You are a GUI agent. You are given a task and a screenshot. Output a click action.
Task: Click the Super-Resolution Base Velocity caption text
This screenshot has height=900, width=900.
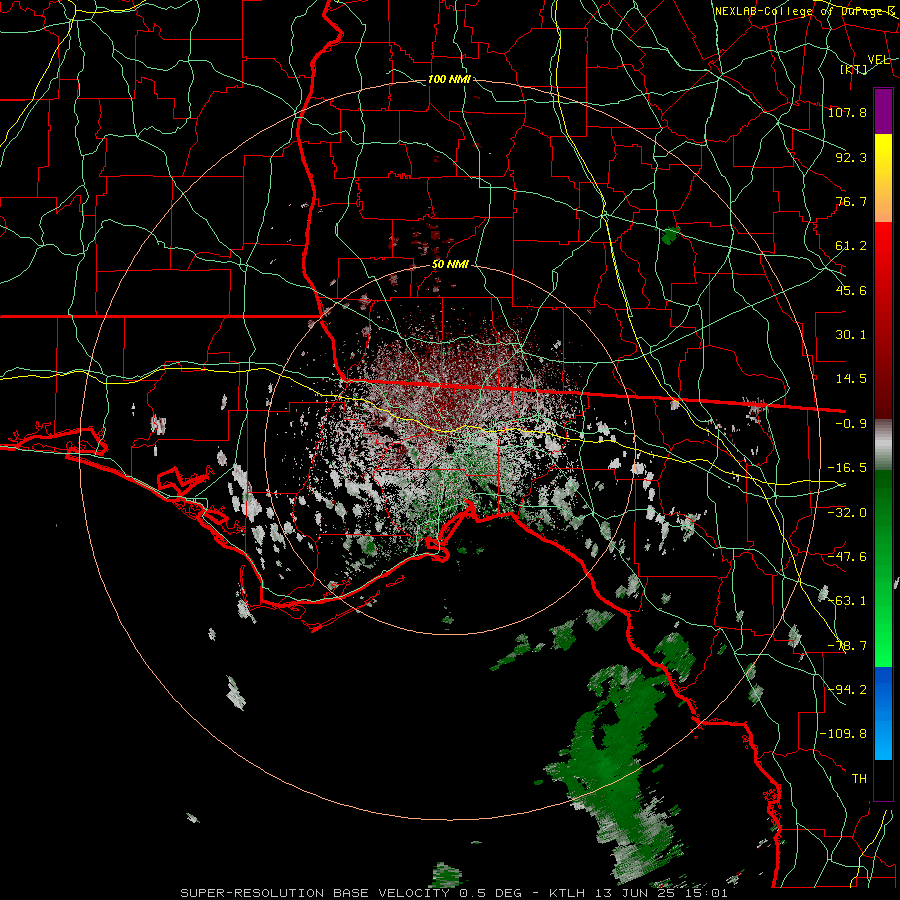[453, 893]
